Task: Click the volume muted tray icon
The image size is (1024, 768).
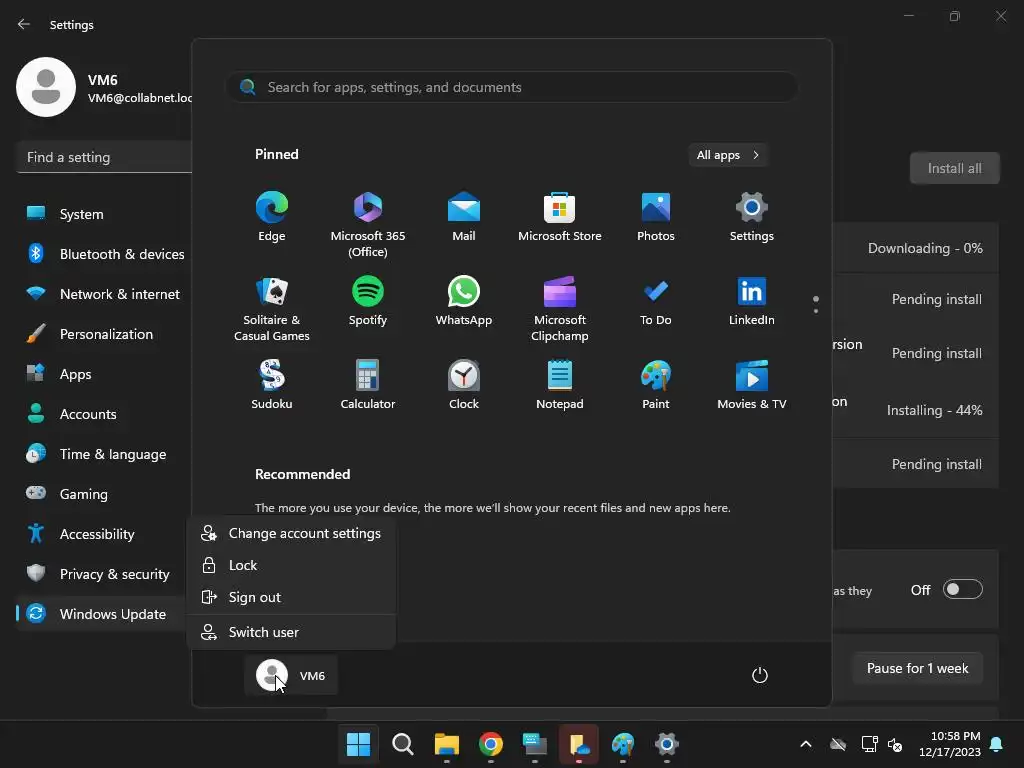Action: pos(895,744)
